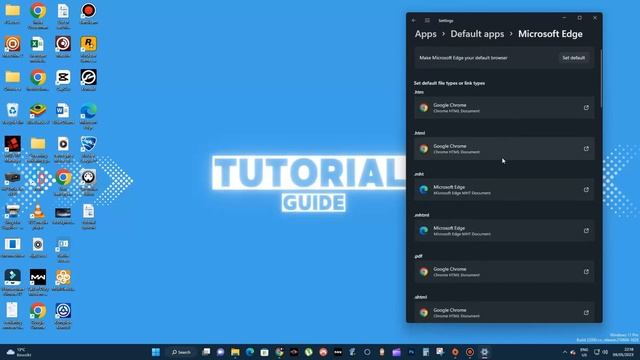This screenshot has width=640, height=360.
Task: Change the .html default from Google Chrome
Action: pos(504,149)
